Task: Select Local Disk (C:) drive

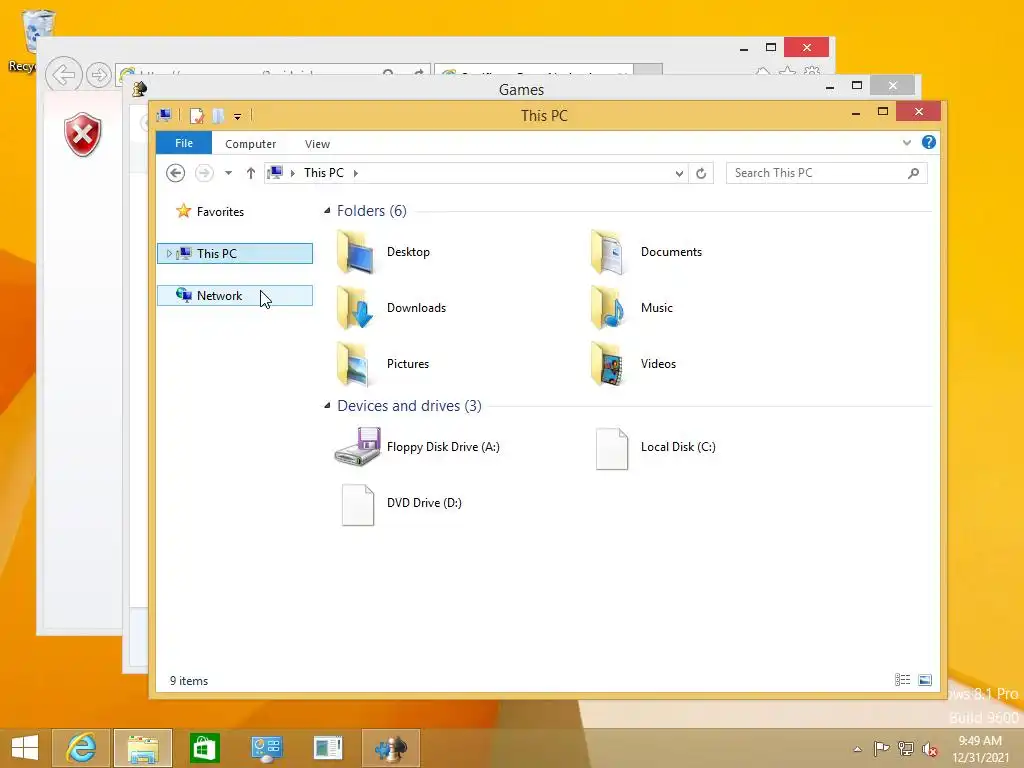Action: (656, 447)
